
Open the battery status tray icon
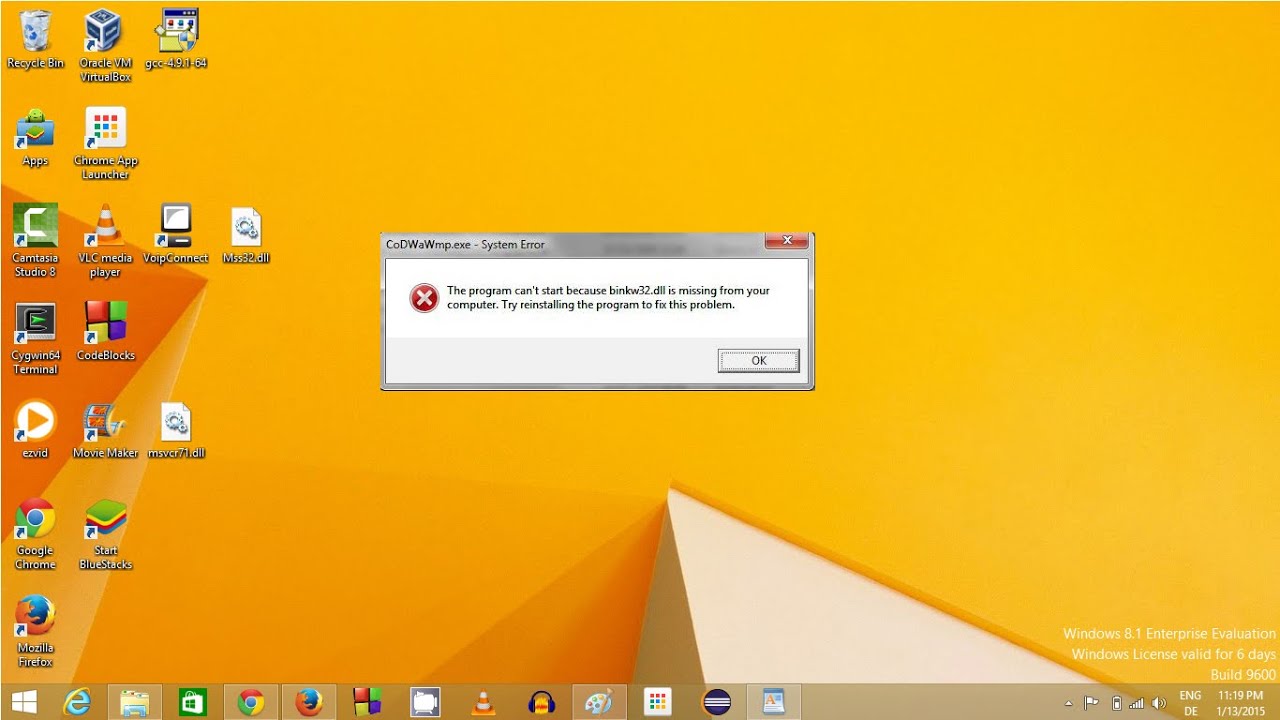pyautogui.click(x=1116, y=703)
